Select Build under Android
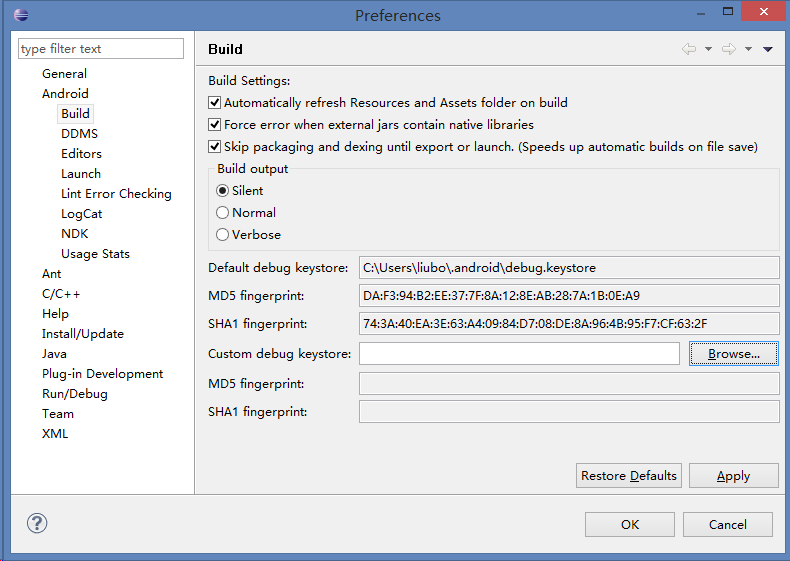790x561 pixels. click(76, 113)
